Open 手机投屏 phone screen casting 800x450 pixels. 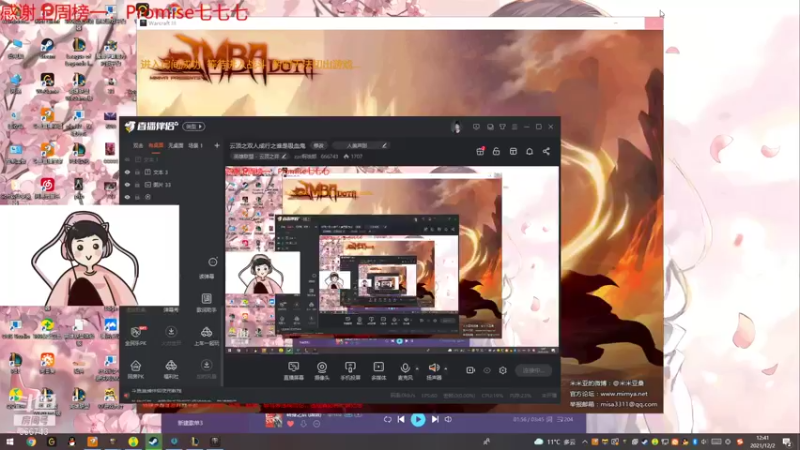350,370
